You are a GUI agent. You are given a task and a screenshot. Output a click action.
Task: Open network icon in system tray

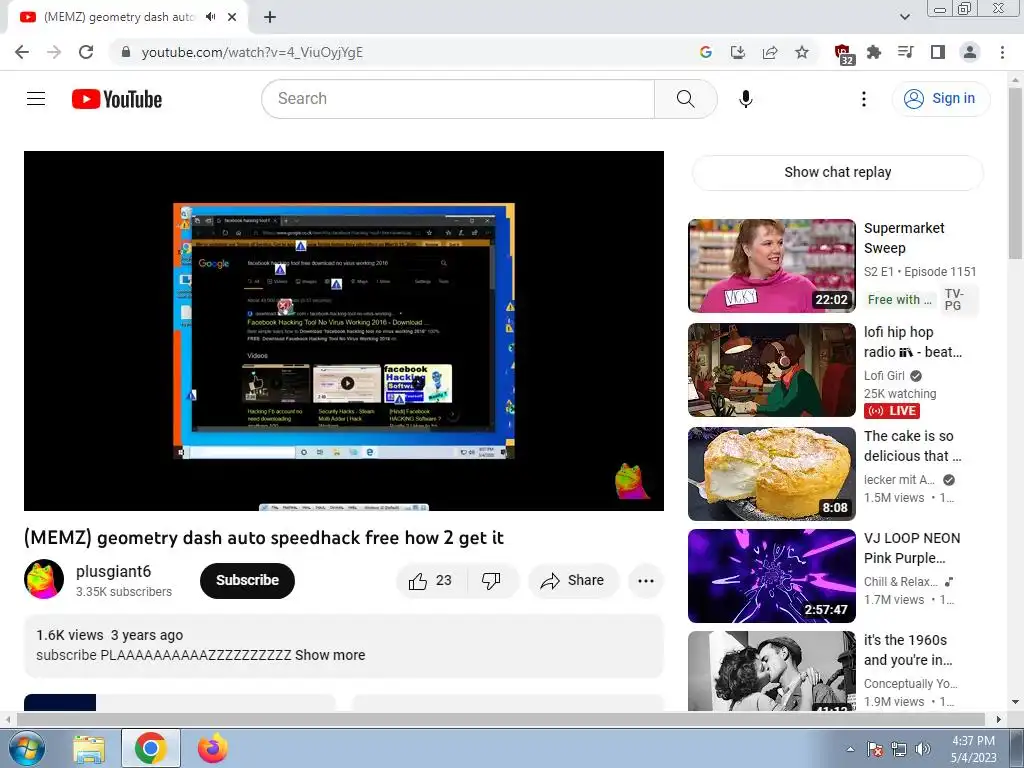899,749
